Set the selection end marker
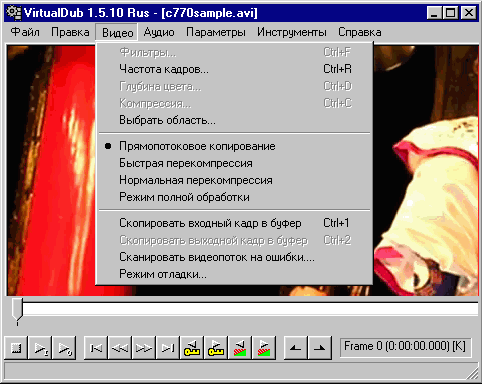The width and height of the screenshot is (482, 384). click(x=320, y=348)
